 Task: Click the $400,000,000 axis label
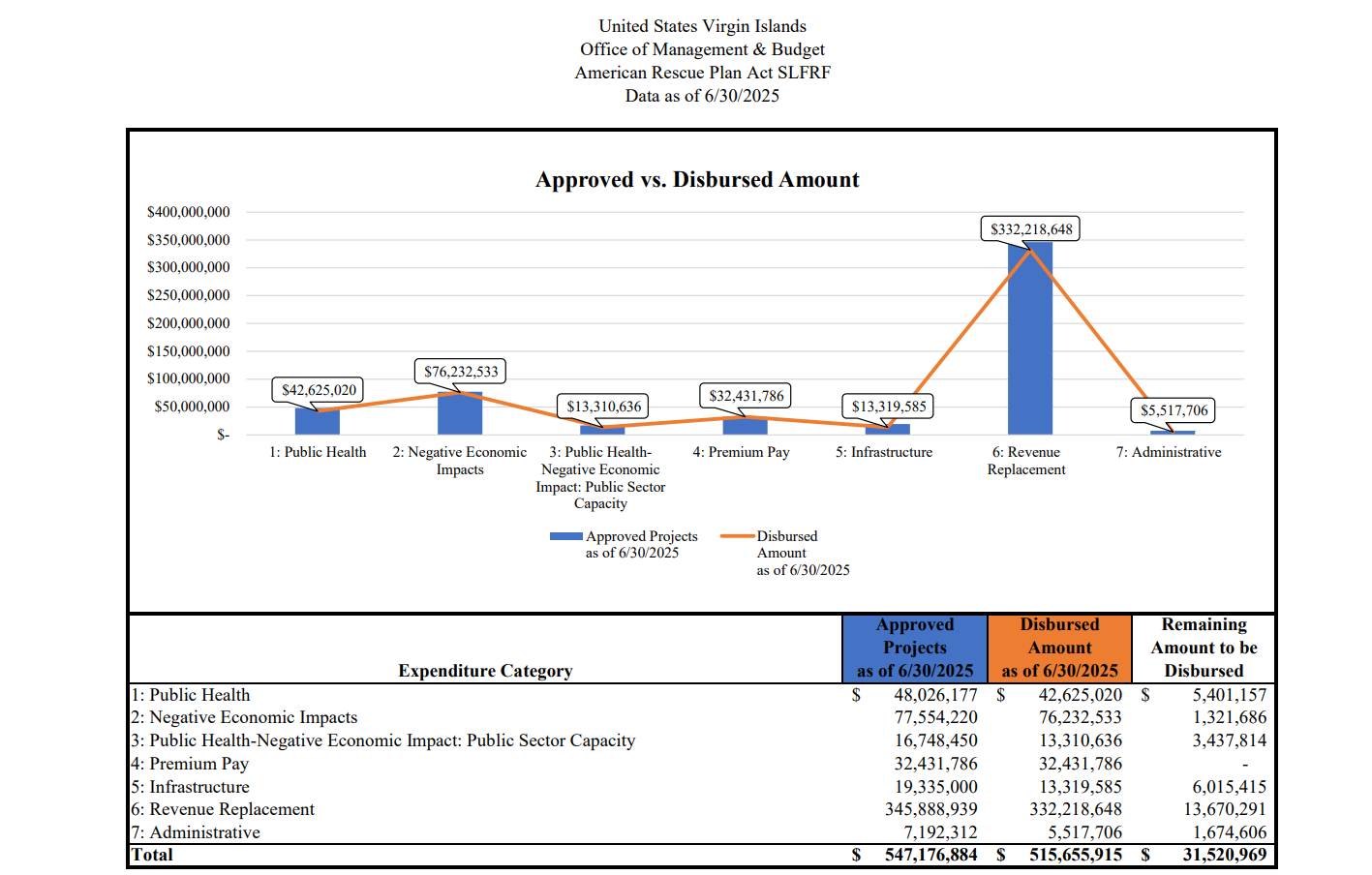pyautogui.click(x=189, y=212)
